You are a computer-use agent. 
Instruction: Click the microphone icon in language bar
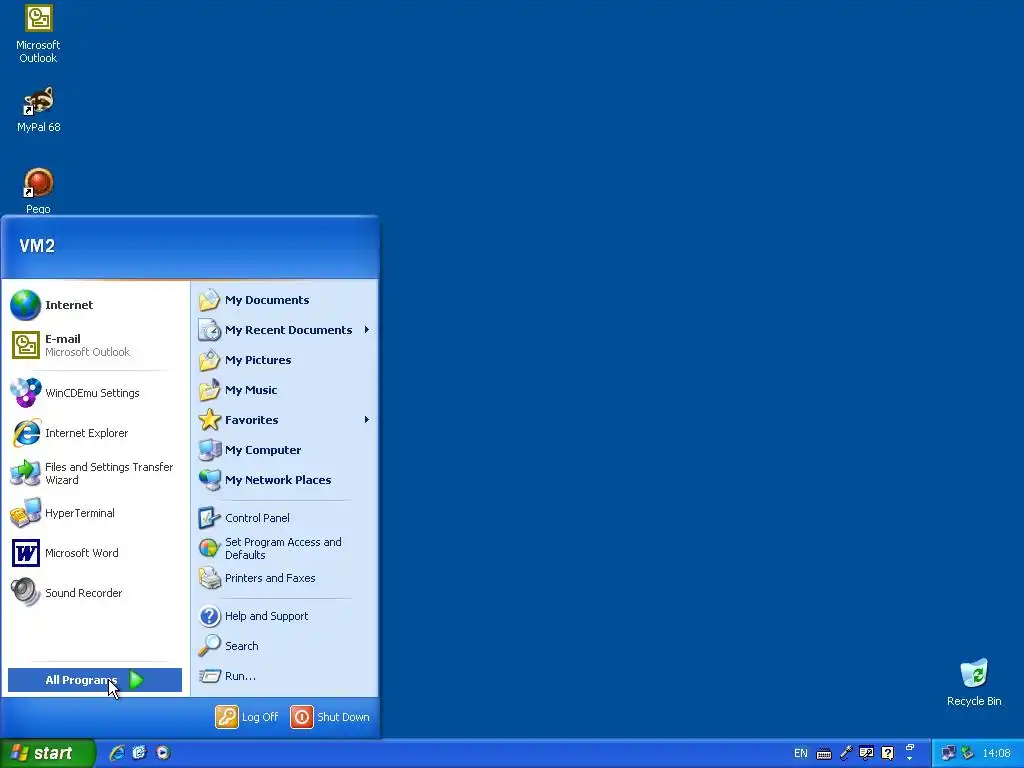point(846,754)
